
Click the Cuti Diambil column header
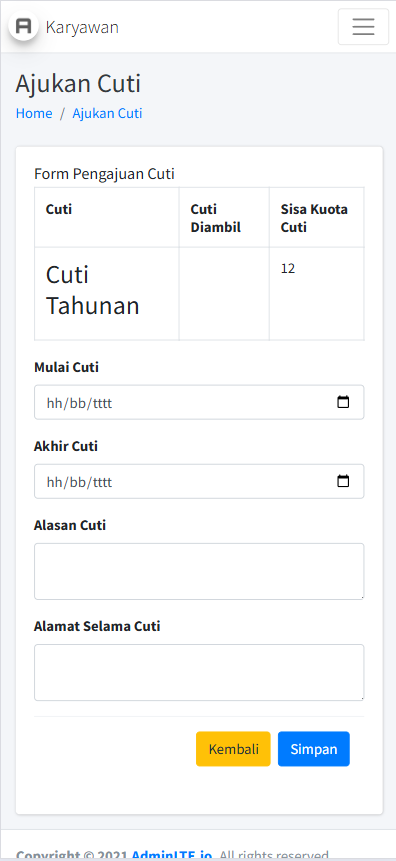pos(224,218)
